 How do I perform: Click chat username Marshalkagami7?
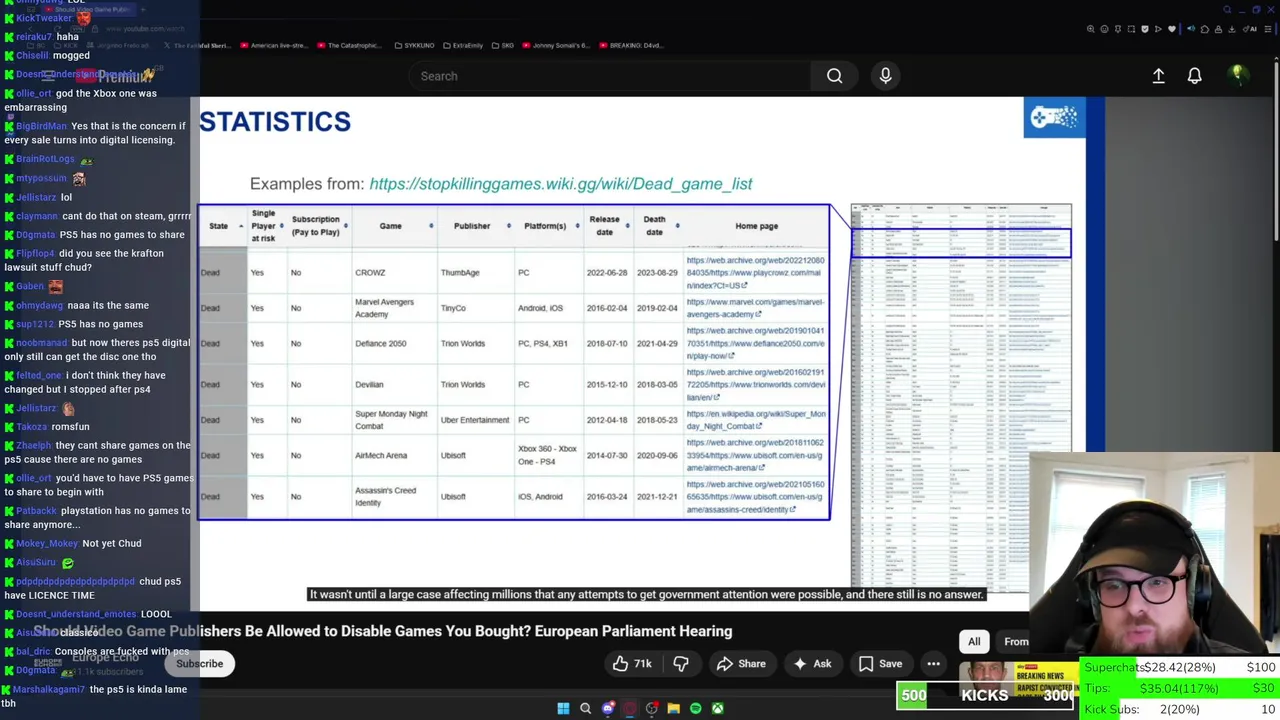[x=49, y=690]
